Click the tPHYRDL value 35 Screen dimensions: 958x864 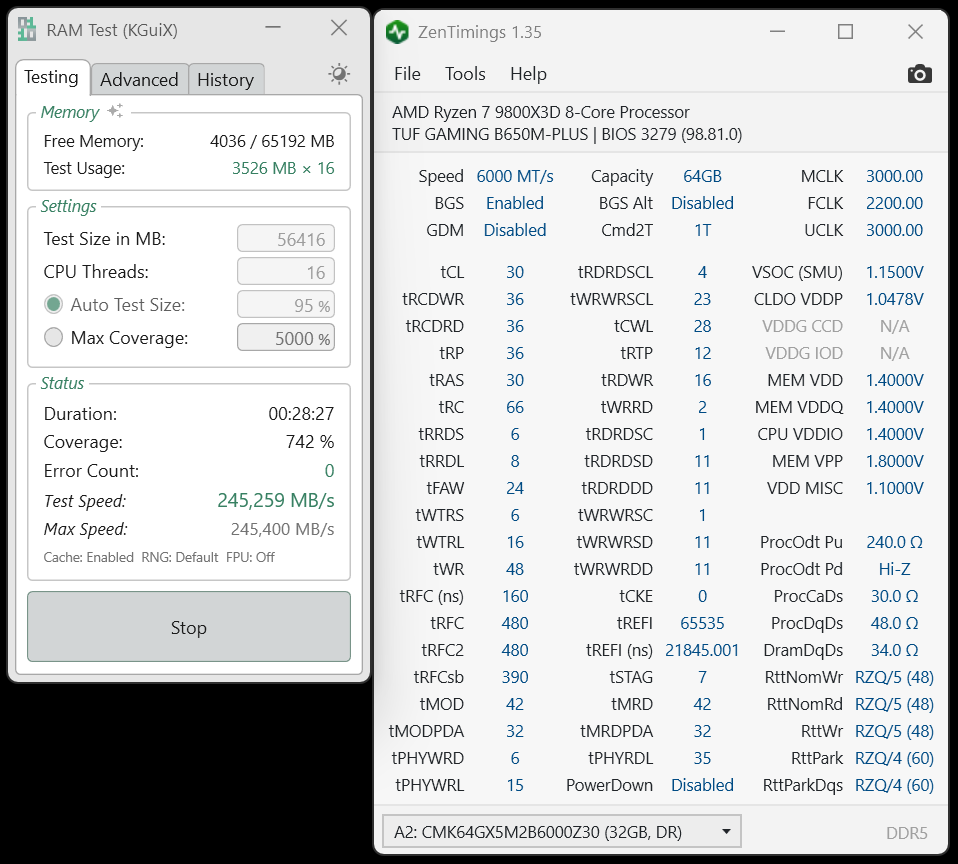click(702, 758)
